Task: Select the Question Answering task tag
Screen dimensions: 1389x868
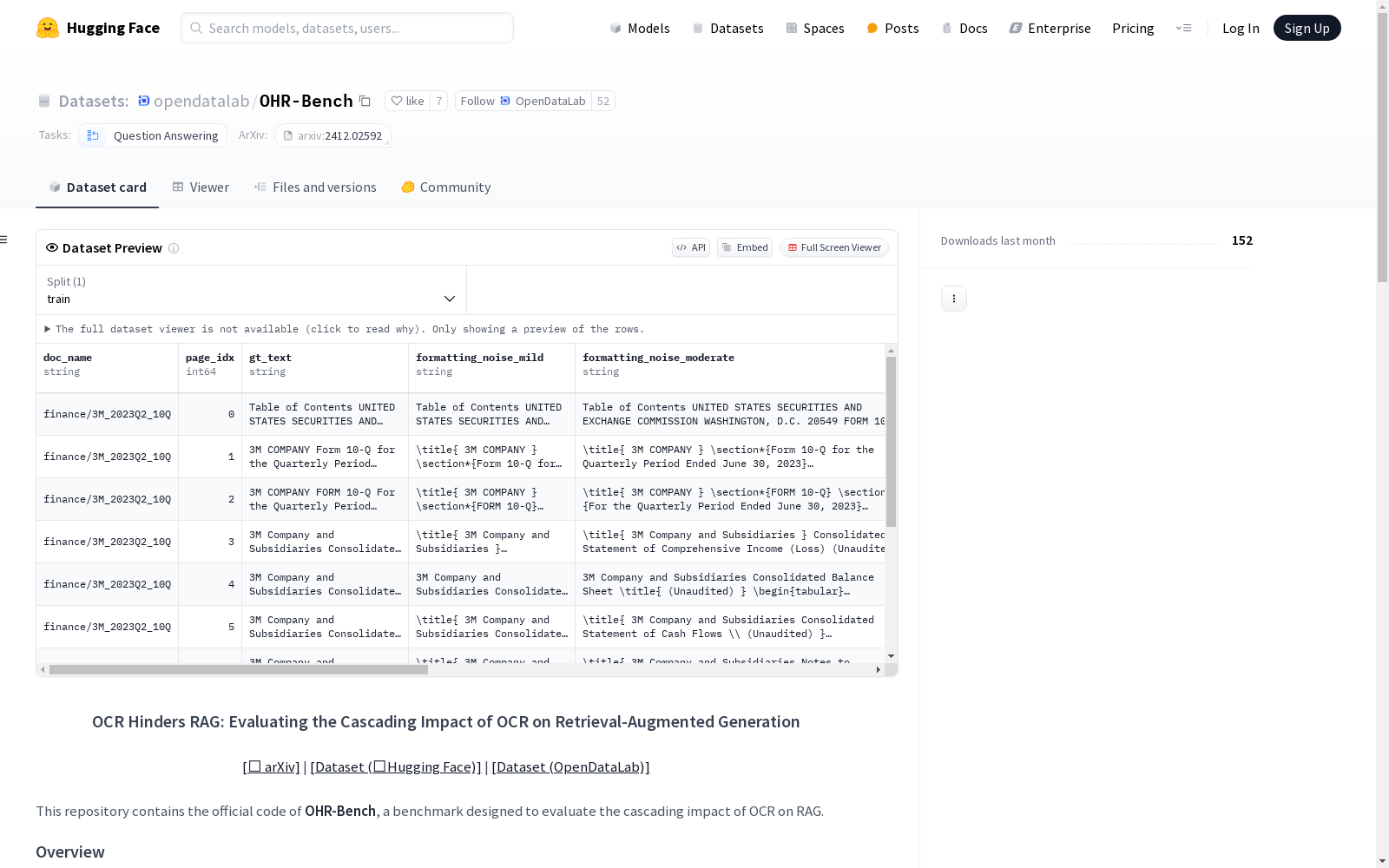Action: coord(153,135)
